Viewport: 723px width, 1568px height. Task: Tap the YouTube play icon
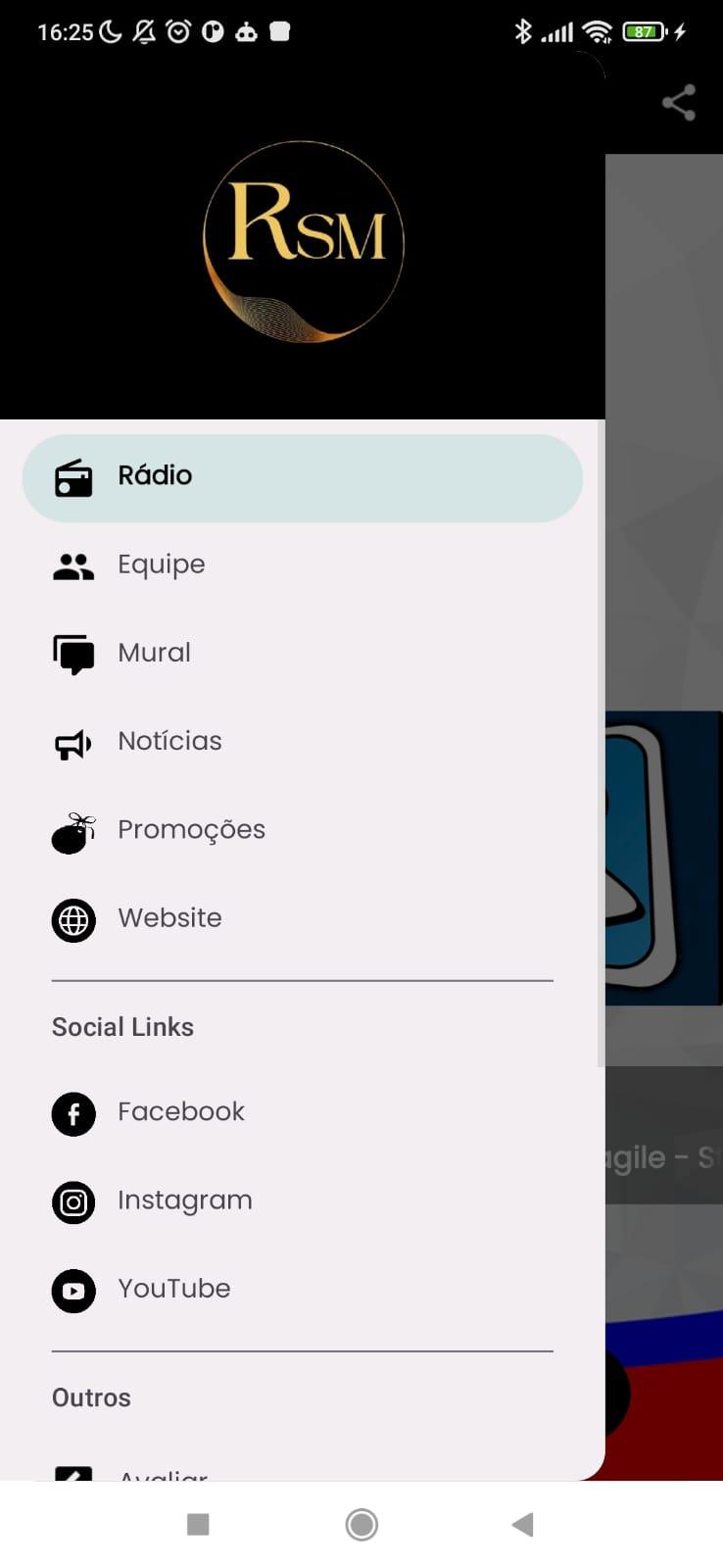[73, 1291]
